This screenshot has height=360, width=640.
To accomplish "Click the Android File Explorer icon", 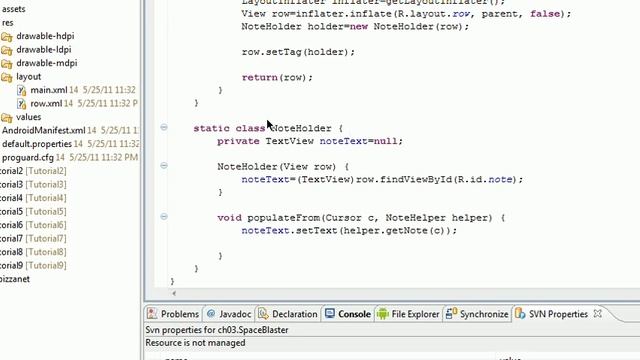I will (383, 314).
